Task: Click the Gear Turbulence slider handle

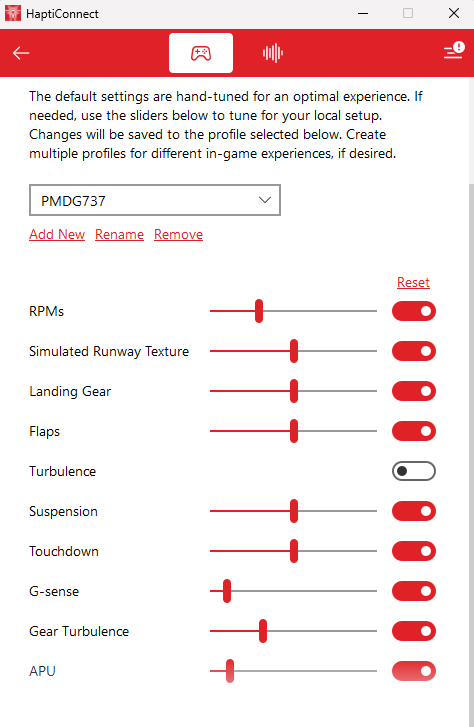Action: click(x=263, y=631)
